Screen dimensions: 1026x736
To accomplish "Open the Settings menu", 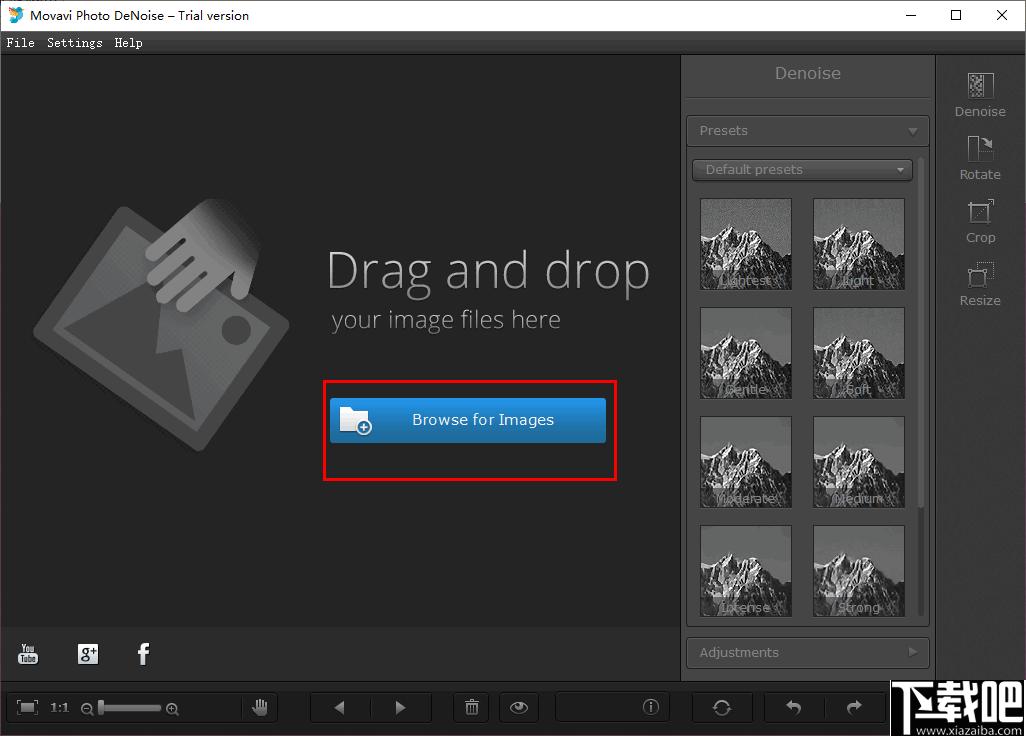I will [x=75, y=43].
